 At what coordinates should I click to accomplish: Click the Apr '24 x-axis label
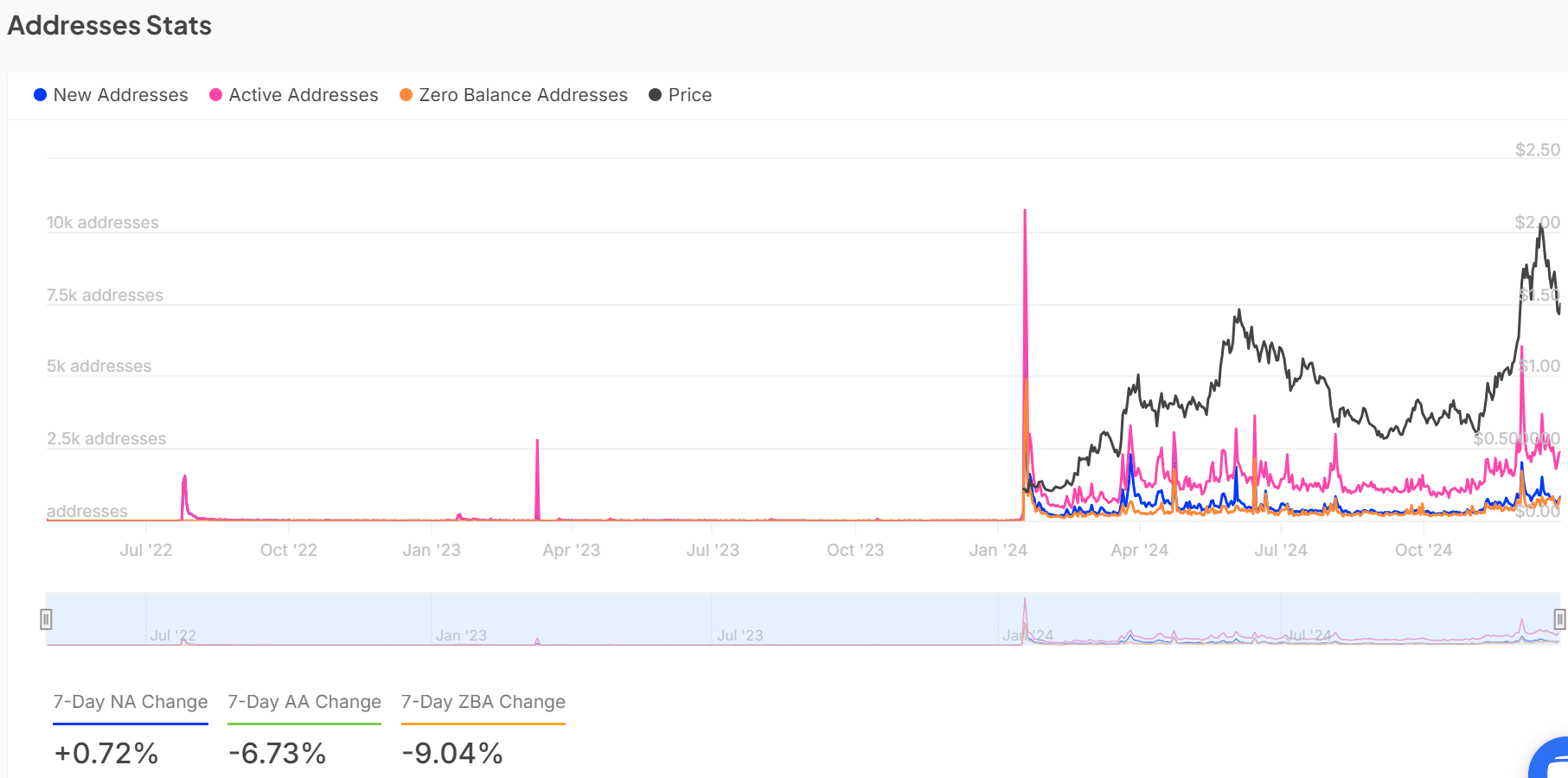1140,550
